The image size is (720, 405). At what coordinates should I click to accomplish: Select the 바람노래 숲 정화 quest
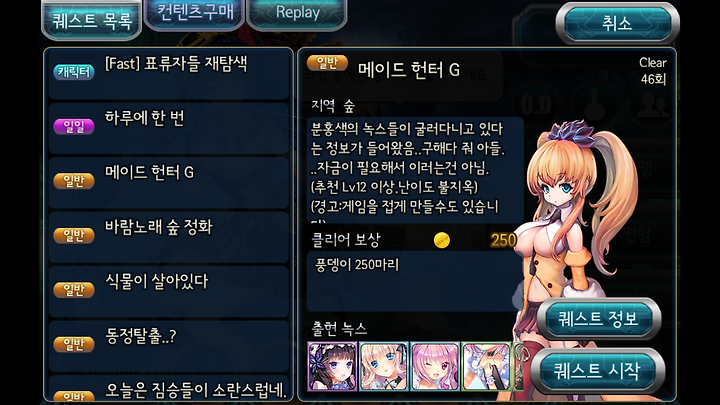point(169,237)
